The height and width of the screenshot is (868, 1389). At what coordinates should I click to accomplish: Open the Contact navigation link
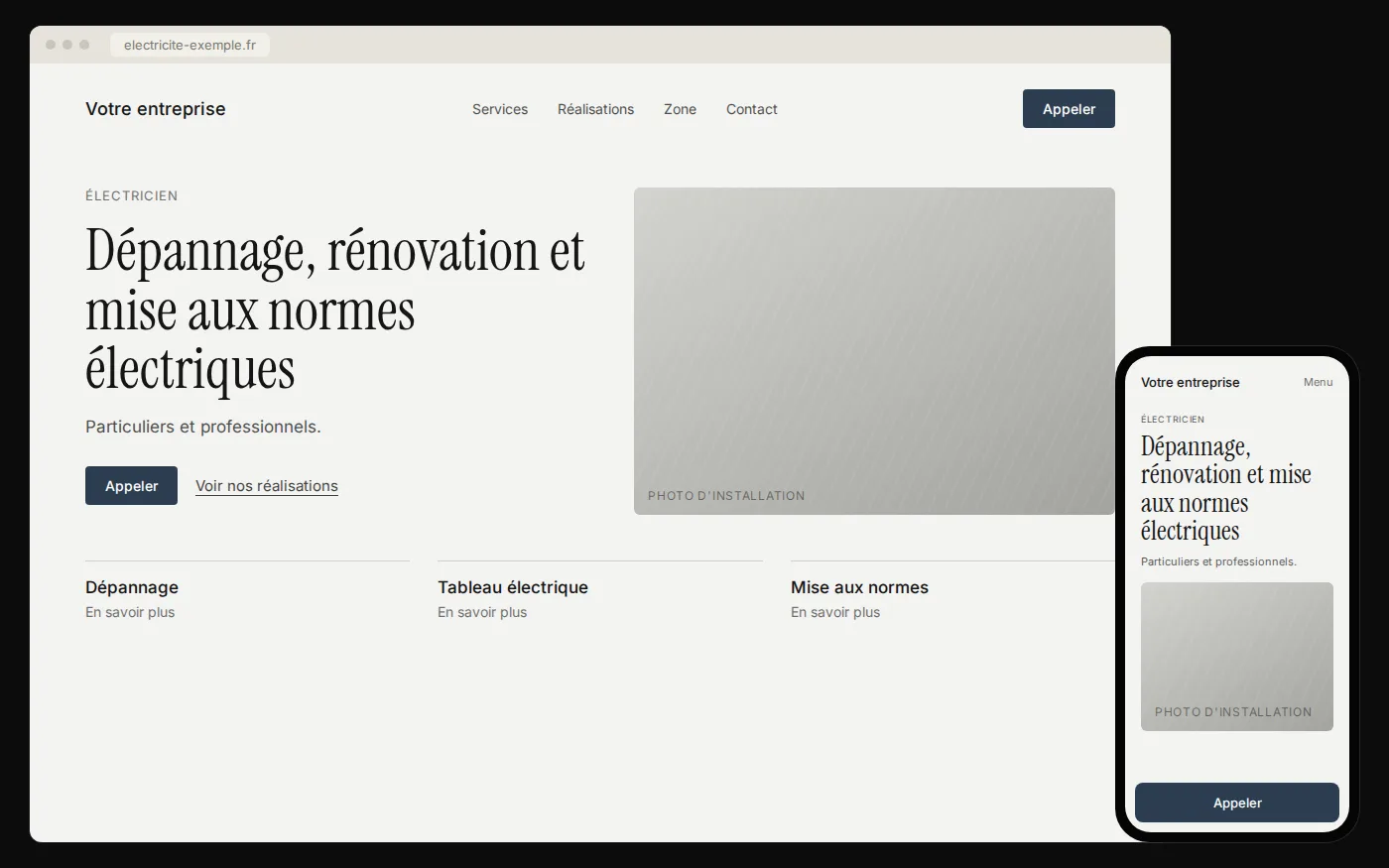(x=751, y=109)
